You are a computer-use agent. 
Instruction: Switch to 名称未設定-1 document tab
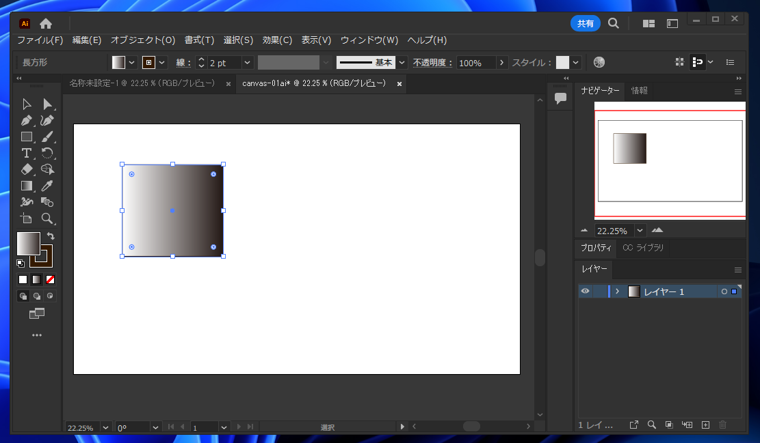tap(142, 83)
